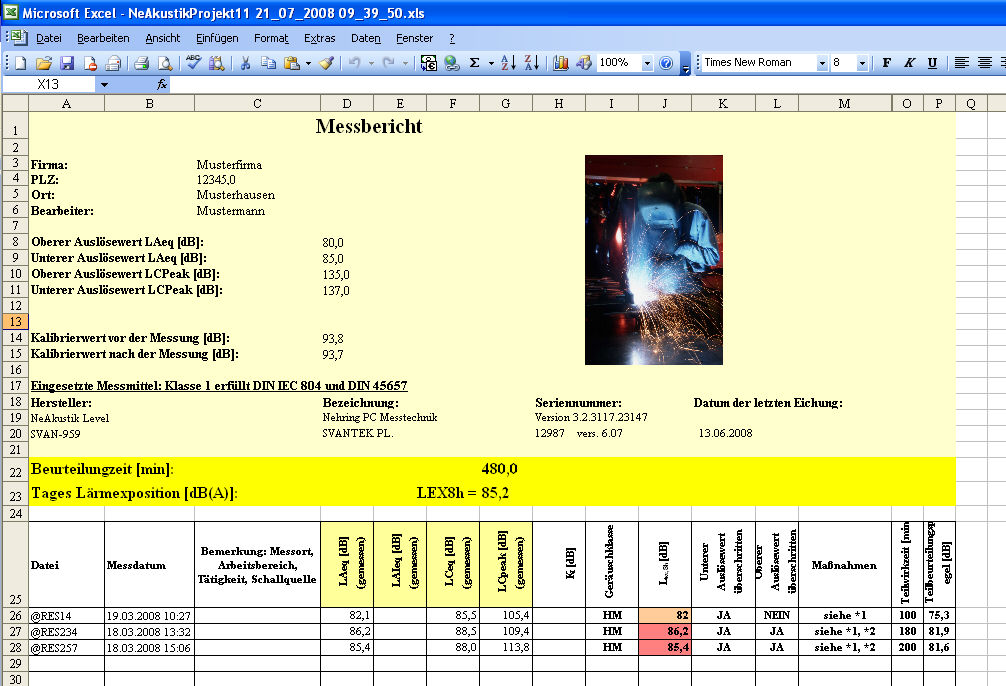Click the AutoSum sigma icon
1006x686 pixels.
[x=475, y=63]
